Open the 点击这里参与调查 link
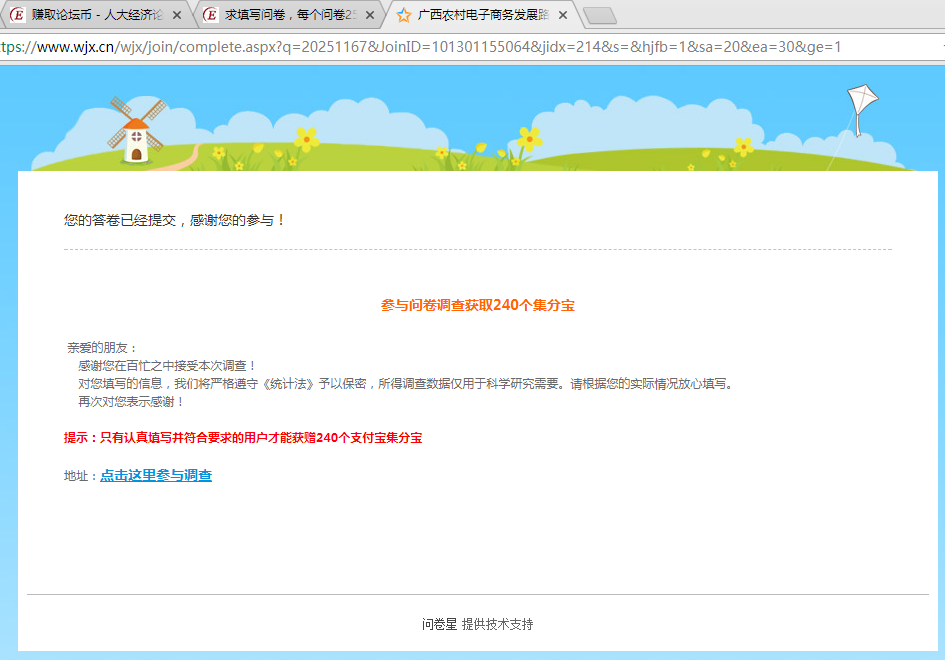The image size is (945, 660). (x=156, y=475)
